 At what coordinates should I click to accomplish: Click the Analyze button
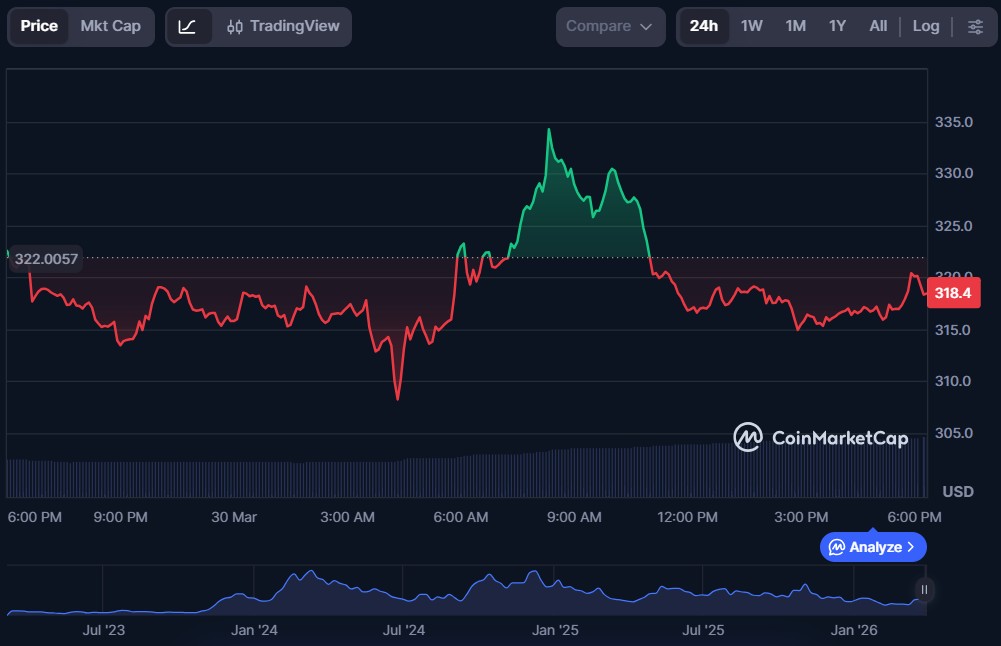click(872, 547)
